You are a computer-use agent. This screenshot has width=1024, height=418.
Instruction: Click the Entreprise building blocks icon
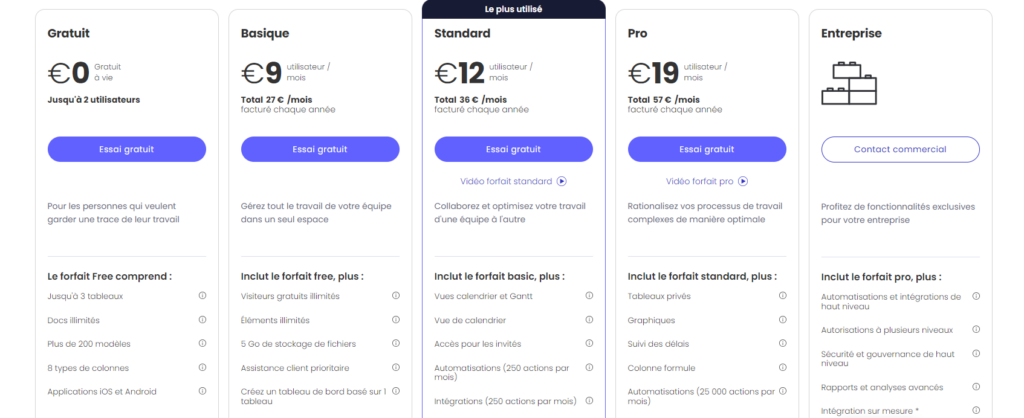848,84
